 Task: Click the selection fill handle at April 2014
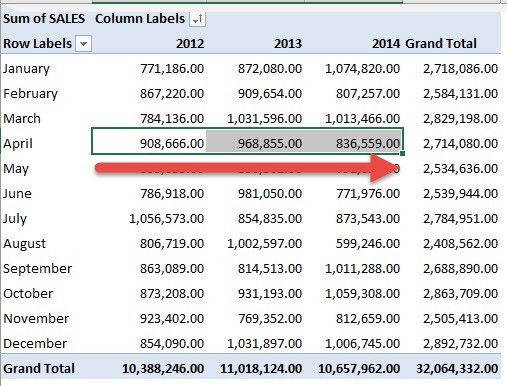coord(403,153)
